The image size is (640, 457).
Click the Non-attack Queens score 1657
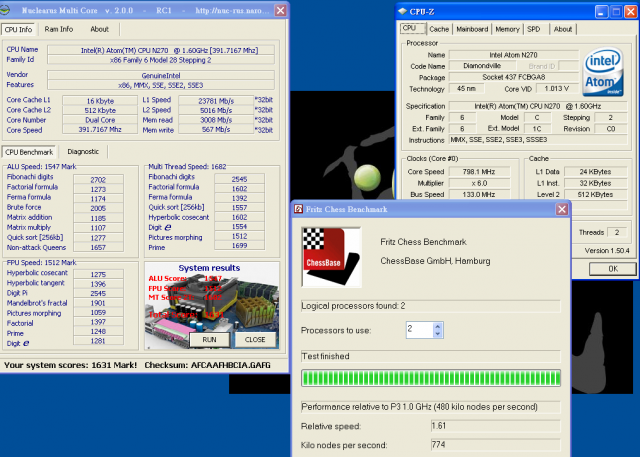98,247
